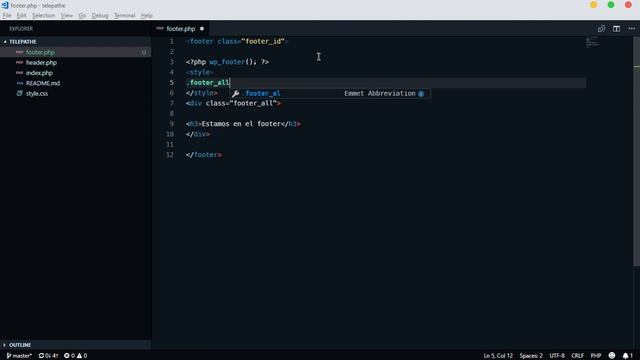
Task: Click the unsaved dot on footer.php tab
Action: point(202,29)
